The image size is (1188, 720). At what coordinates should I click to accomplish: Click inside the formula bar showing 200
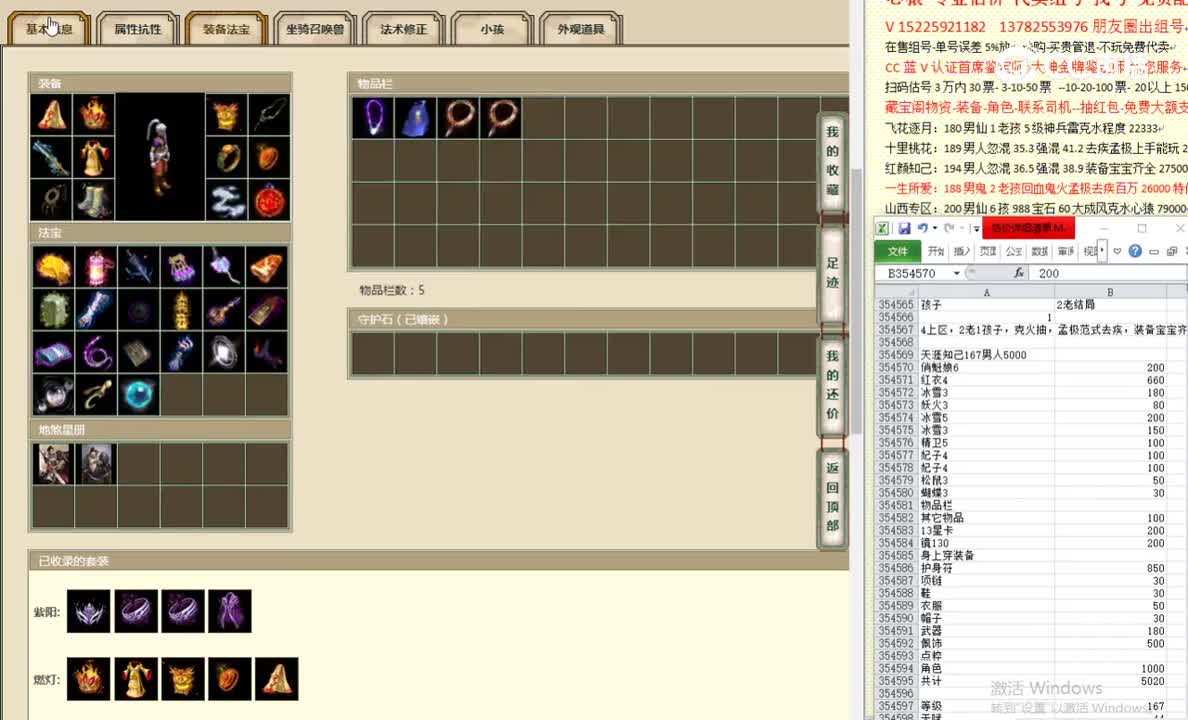point(1060,272)
